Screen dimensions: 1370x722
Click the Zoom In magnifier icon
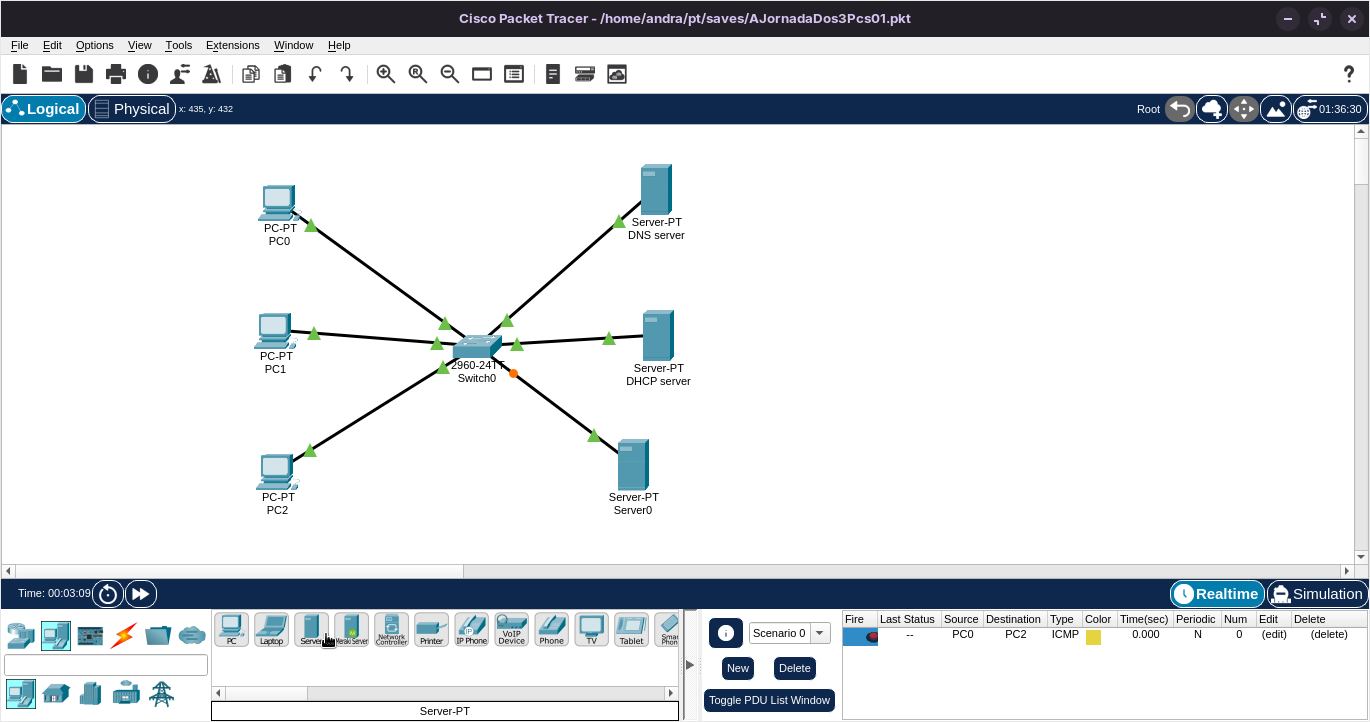386,74
